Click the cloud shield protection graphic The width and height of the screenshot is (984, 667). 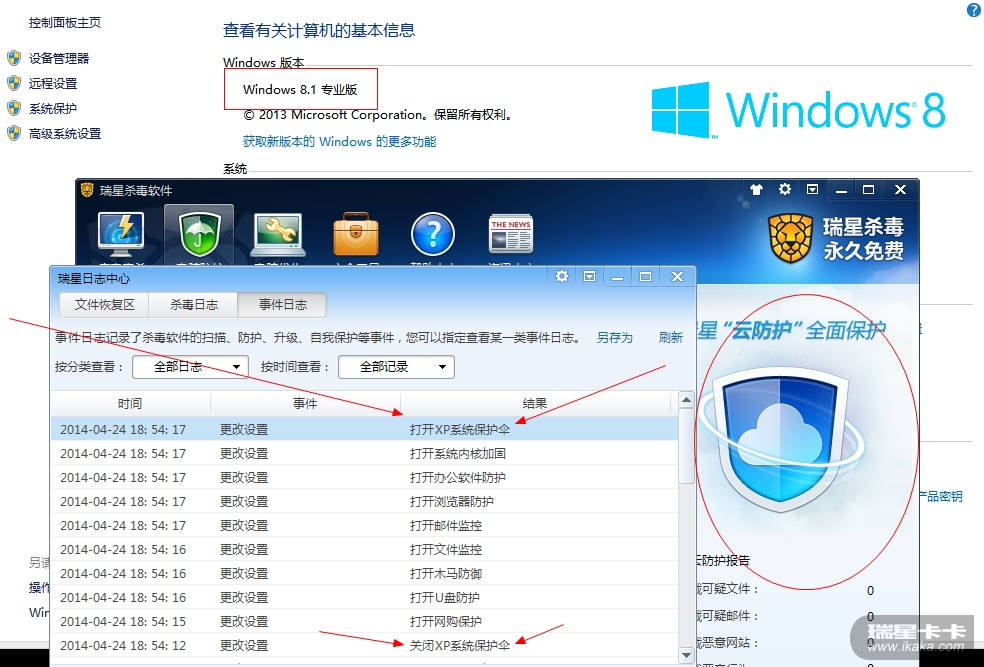tap(781, 442)
